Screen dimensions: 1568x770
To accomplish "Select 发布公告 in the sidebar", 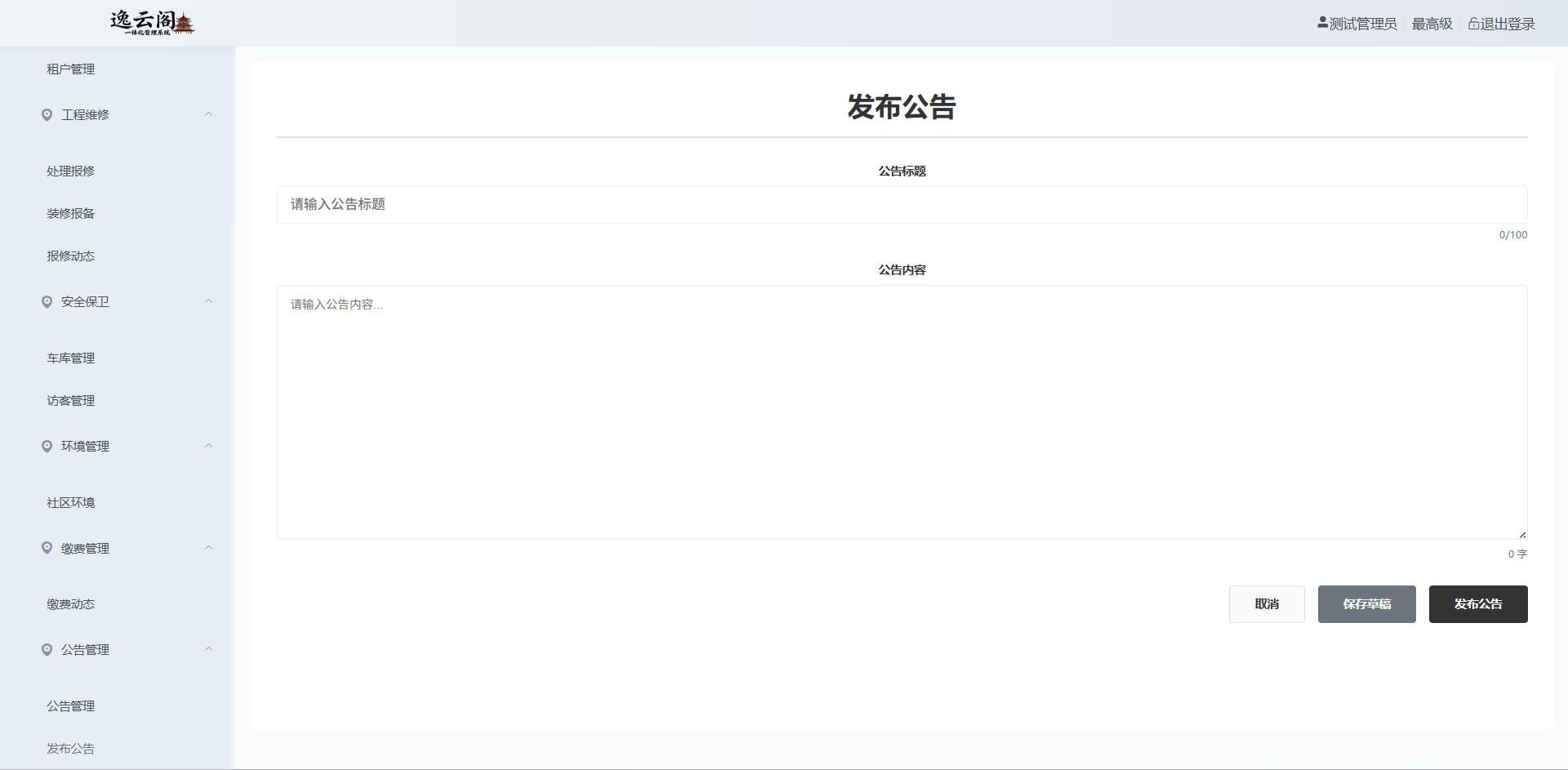I will 71,749.
